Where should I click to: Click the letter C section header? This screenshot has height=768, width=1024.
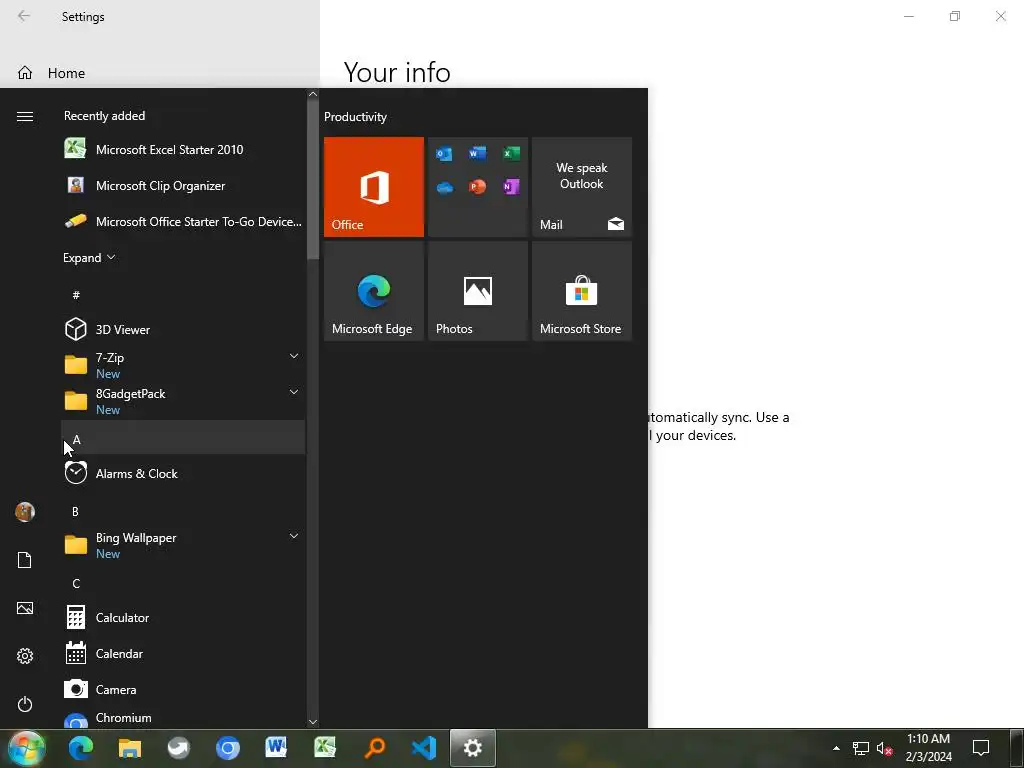tap(183, 583)
